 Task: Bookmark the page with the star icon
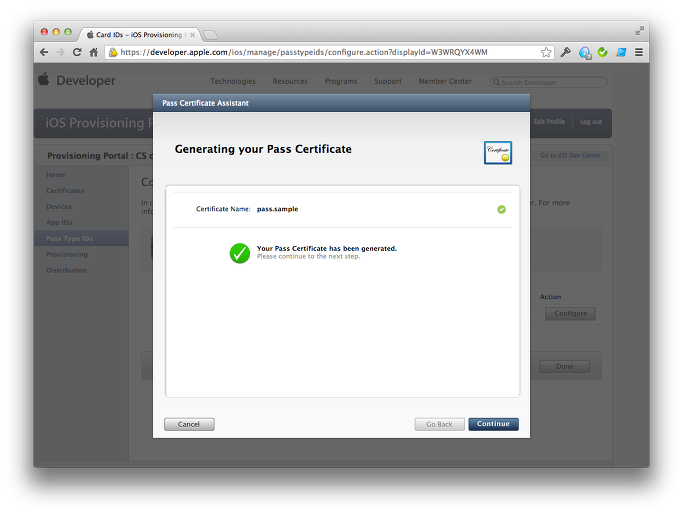(546, 52)
